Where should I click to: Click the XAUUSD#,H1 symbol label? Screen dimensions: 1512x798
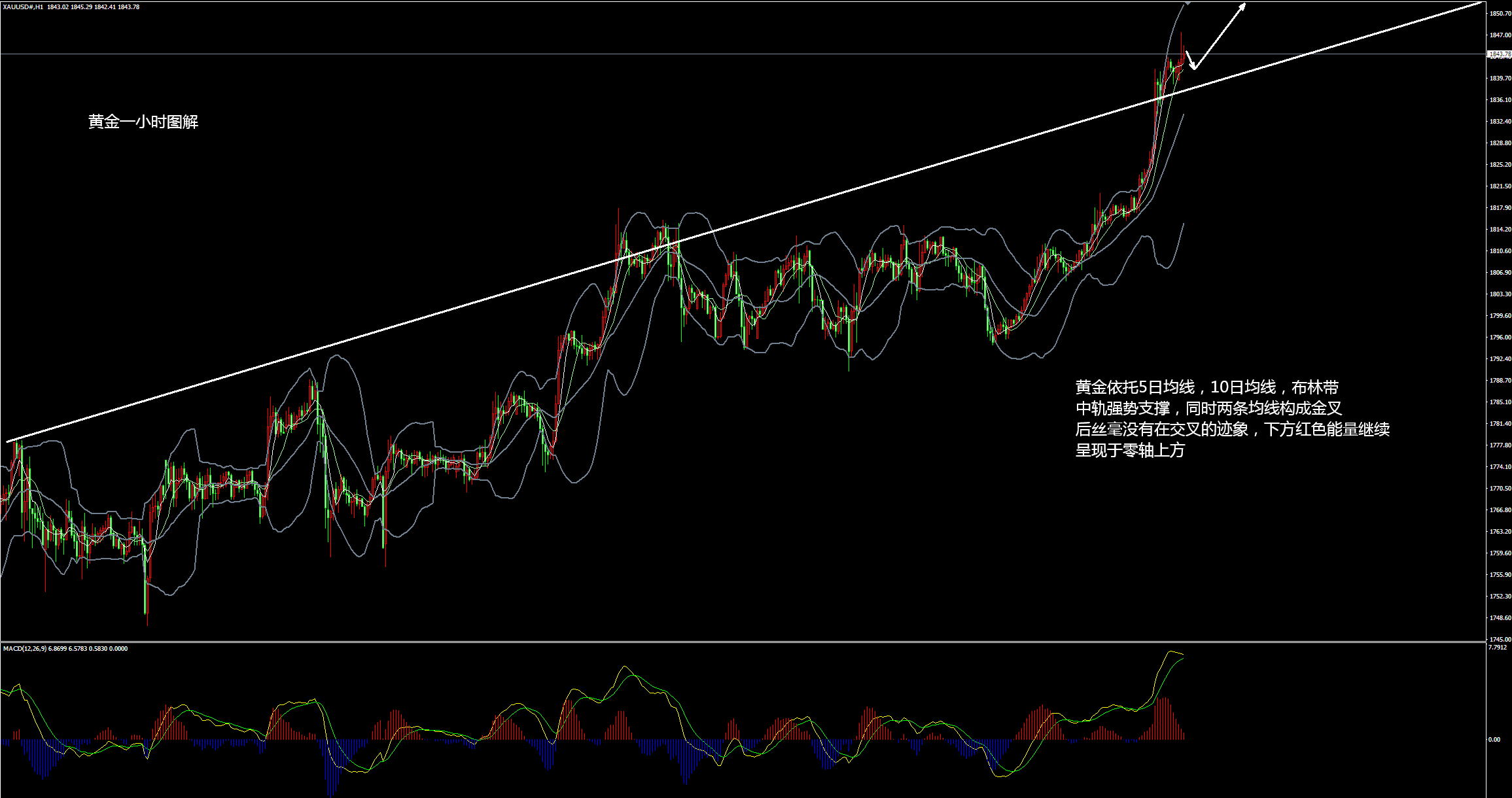[x=23, y=7]
